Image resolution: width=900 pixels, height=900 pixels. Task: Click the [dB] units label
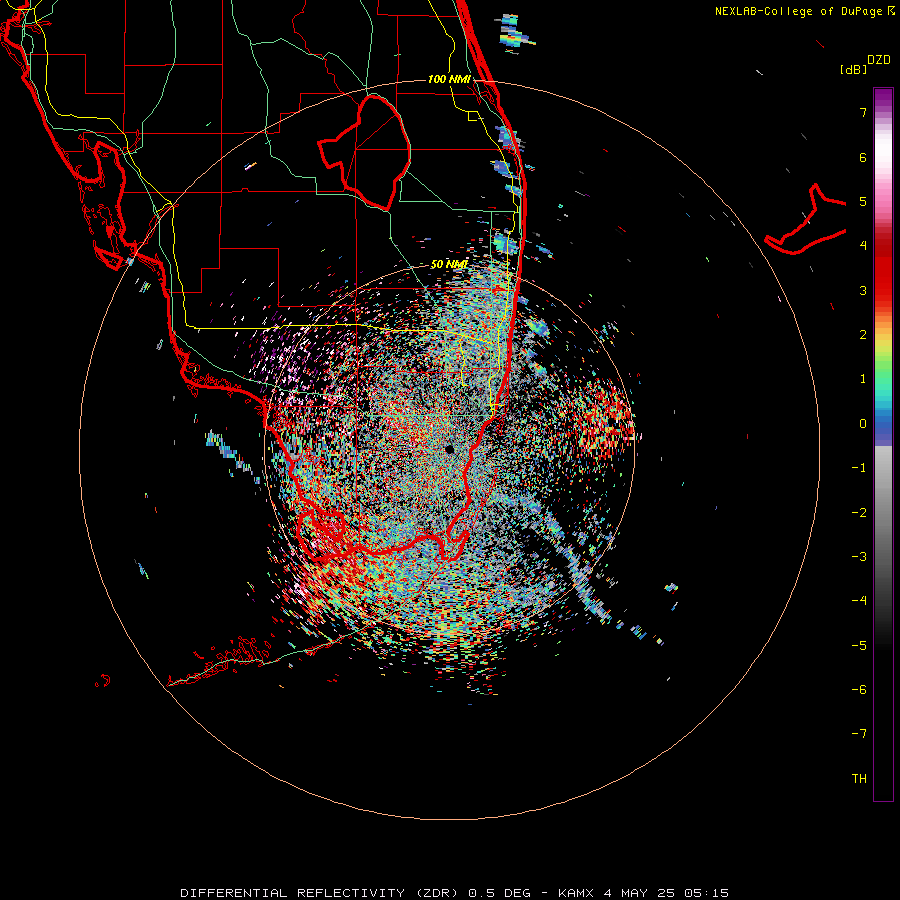tap(854, 69)
